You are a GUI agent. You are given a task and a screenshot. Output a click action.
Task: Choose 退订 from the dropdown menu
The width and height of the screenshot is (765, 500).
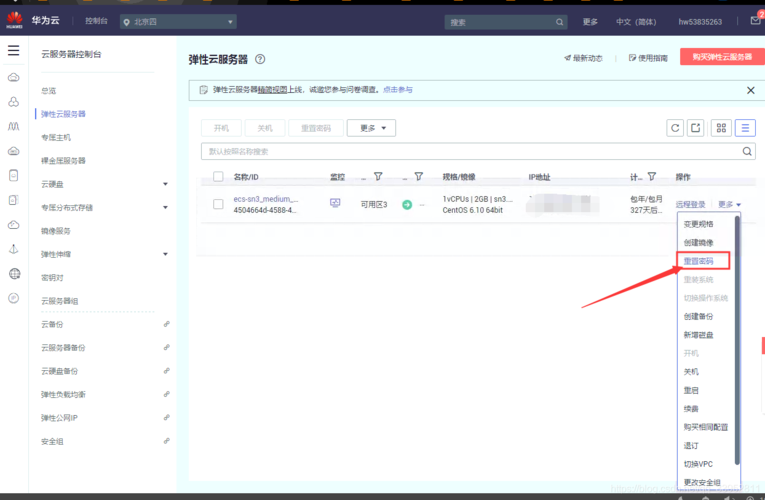pos(691,445)
